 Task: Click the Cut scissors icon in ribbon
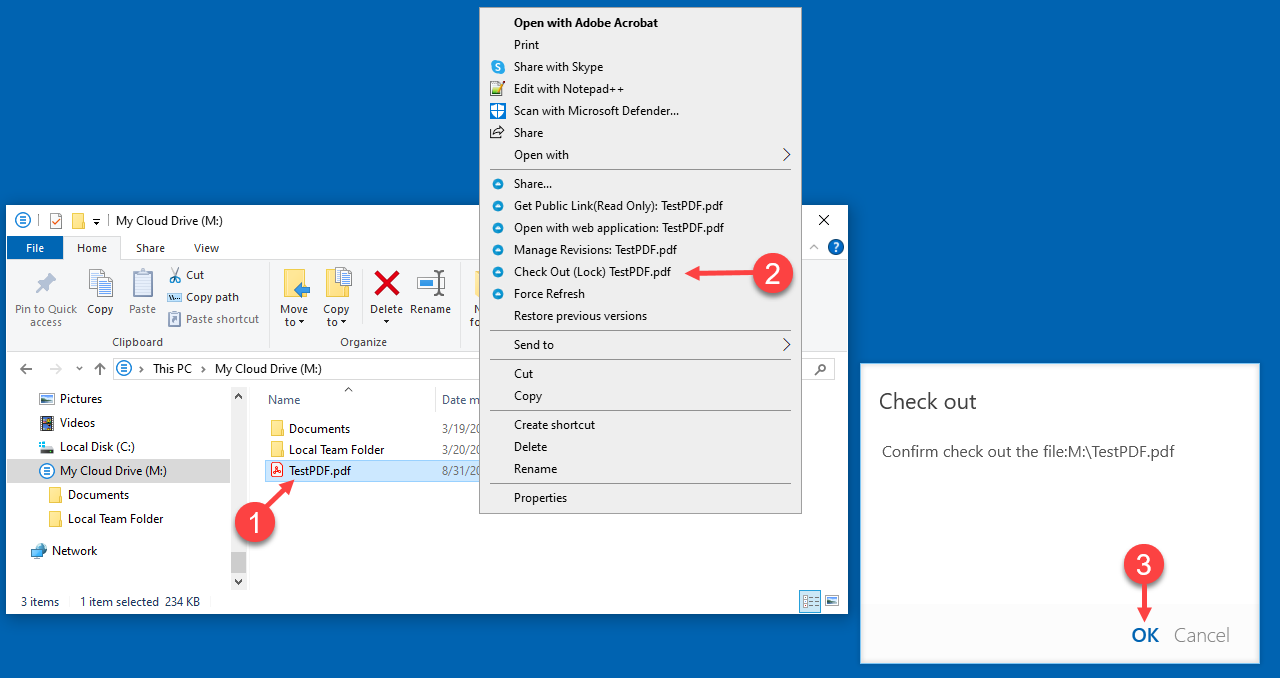(x=175, y=274)
